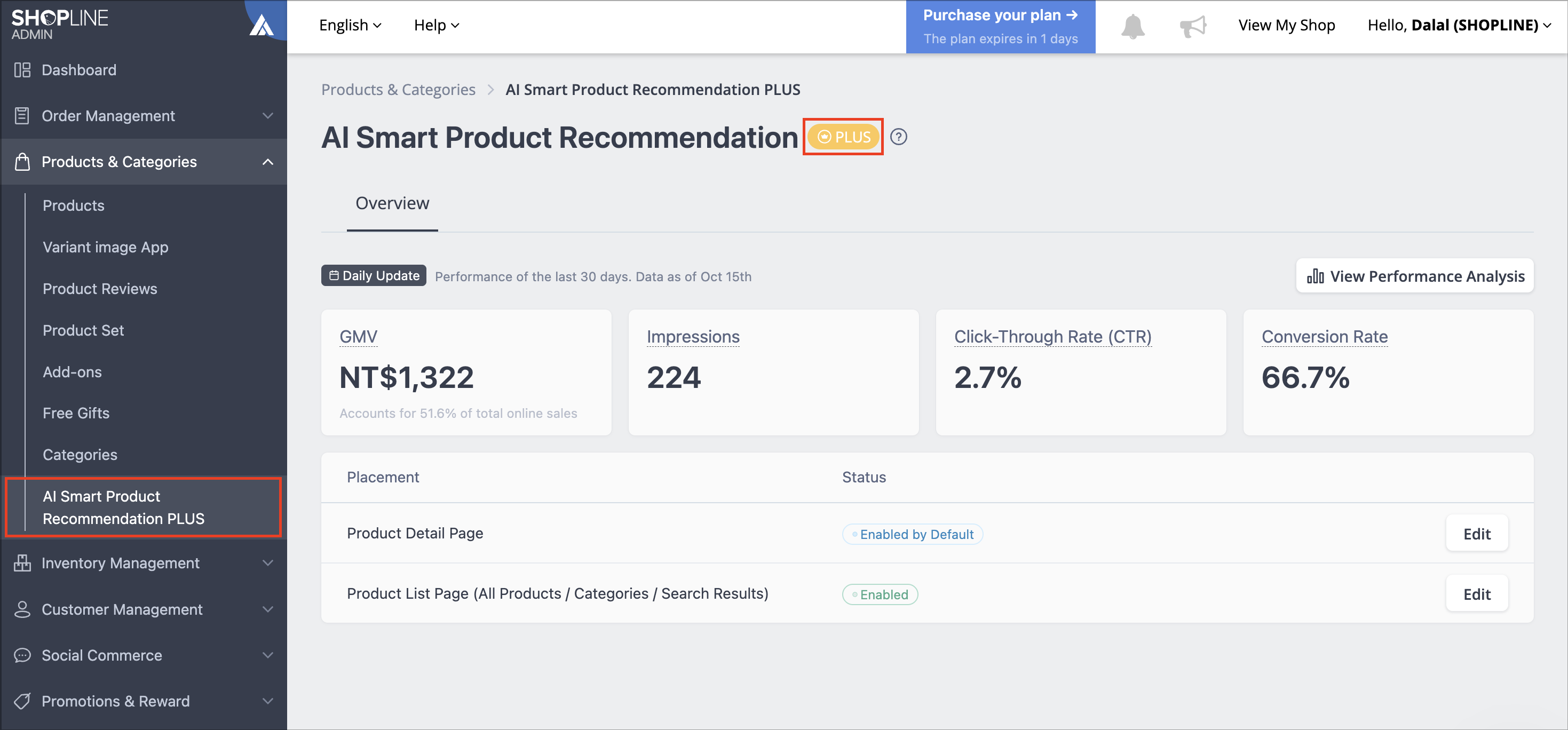This screenshot has height=730, width=1568.
Task: Open announcements with the megaphone icon
Action: tap(1192, 26)
